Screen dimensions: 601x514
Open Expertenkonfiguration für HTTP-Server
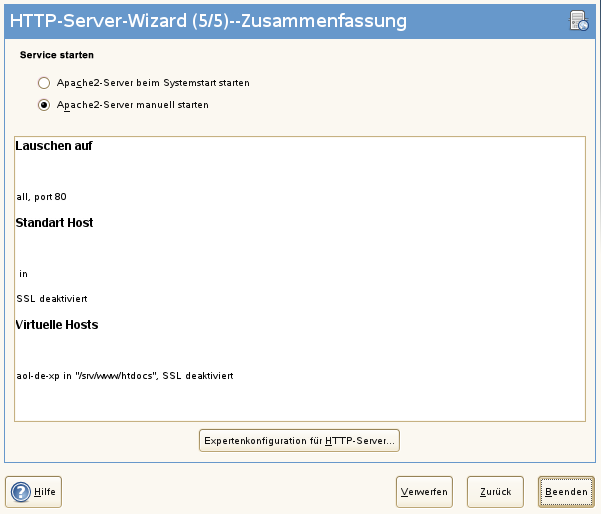(300, 440)
